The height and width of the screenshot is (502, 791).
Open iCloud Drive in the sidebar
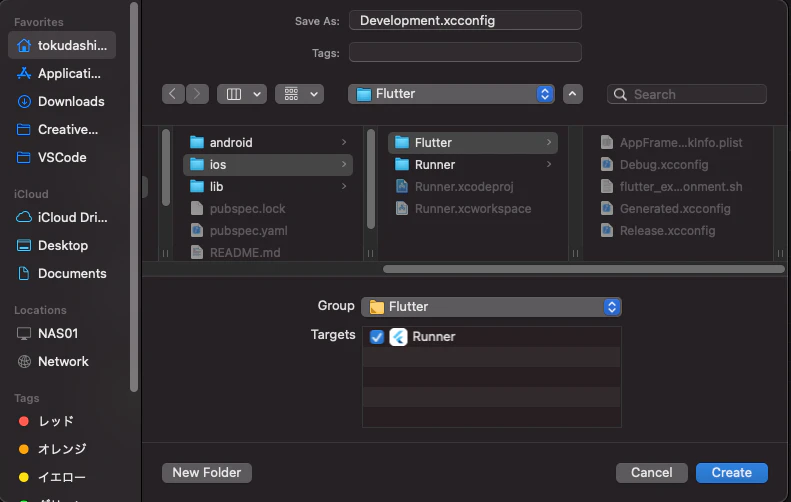(62, 217)
